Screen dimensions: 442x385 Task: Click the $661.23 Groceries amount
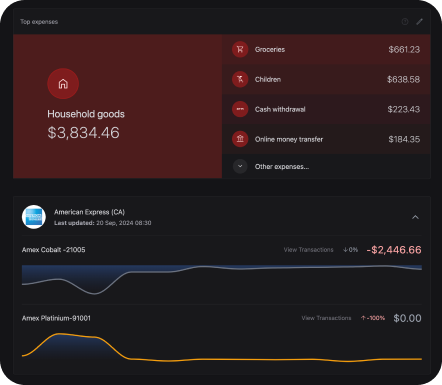tap(404, 50)
